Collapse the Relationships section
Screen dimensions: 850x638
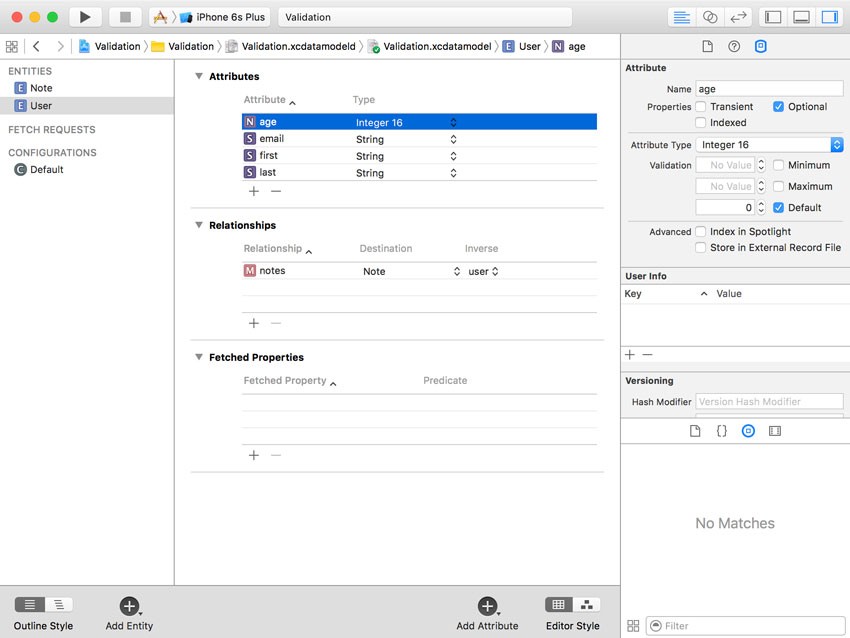point(199,225)
